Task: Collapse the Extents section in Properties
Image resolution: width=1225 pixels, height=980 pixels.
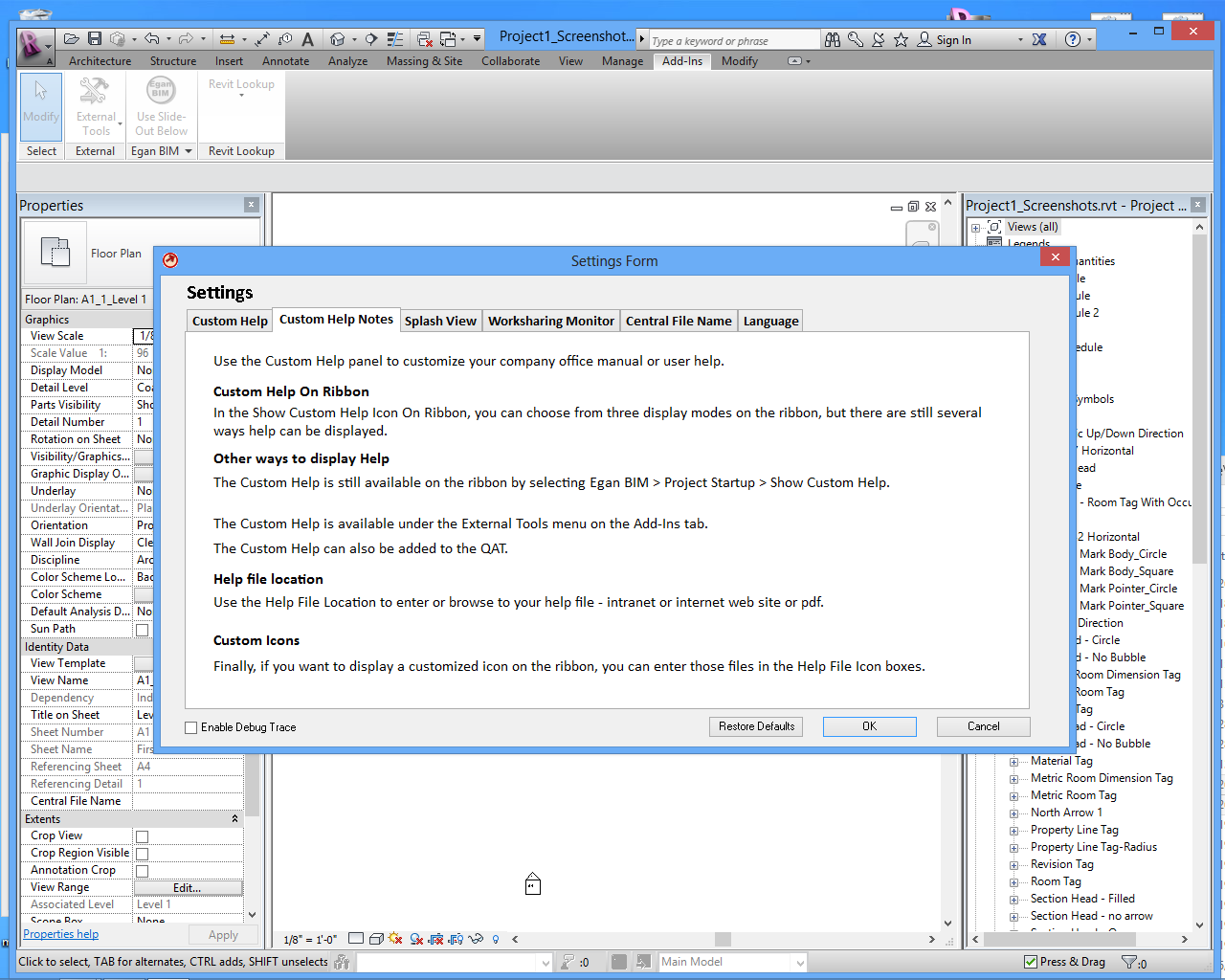Action: point(235,819)
